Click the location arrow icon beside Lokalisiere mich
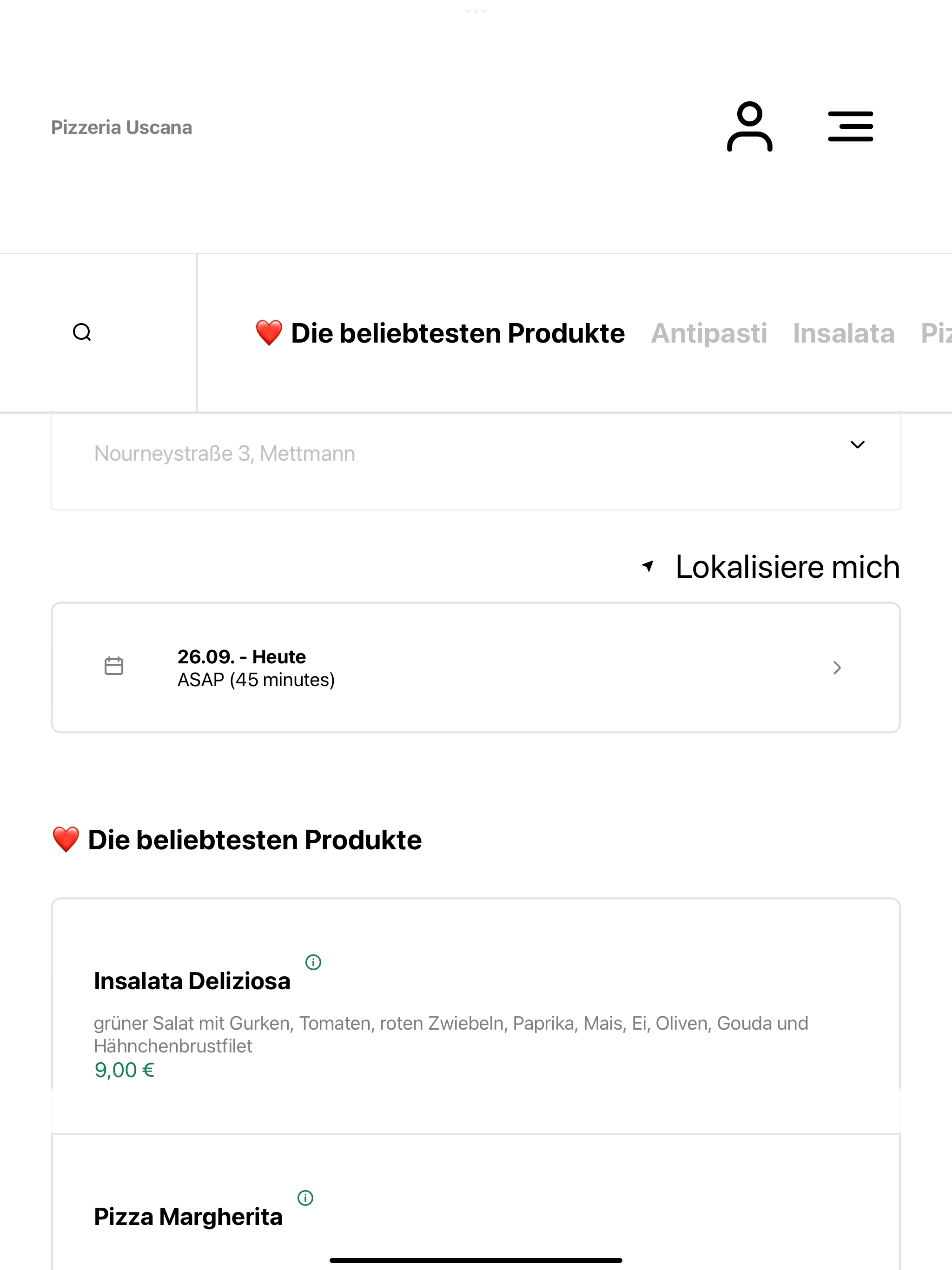This screenshot has height=1270, width=952. pos(648,566)
